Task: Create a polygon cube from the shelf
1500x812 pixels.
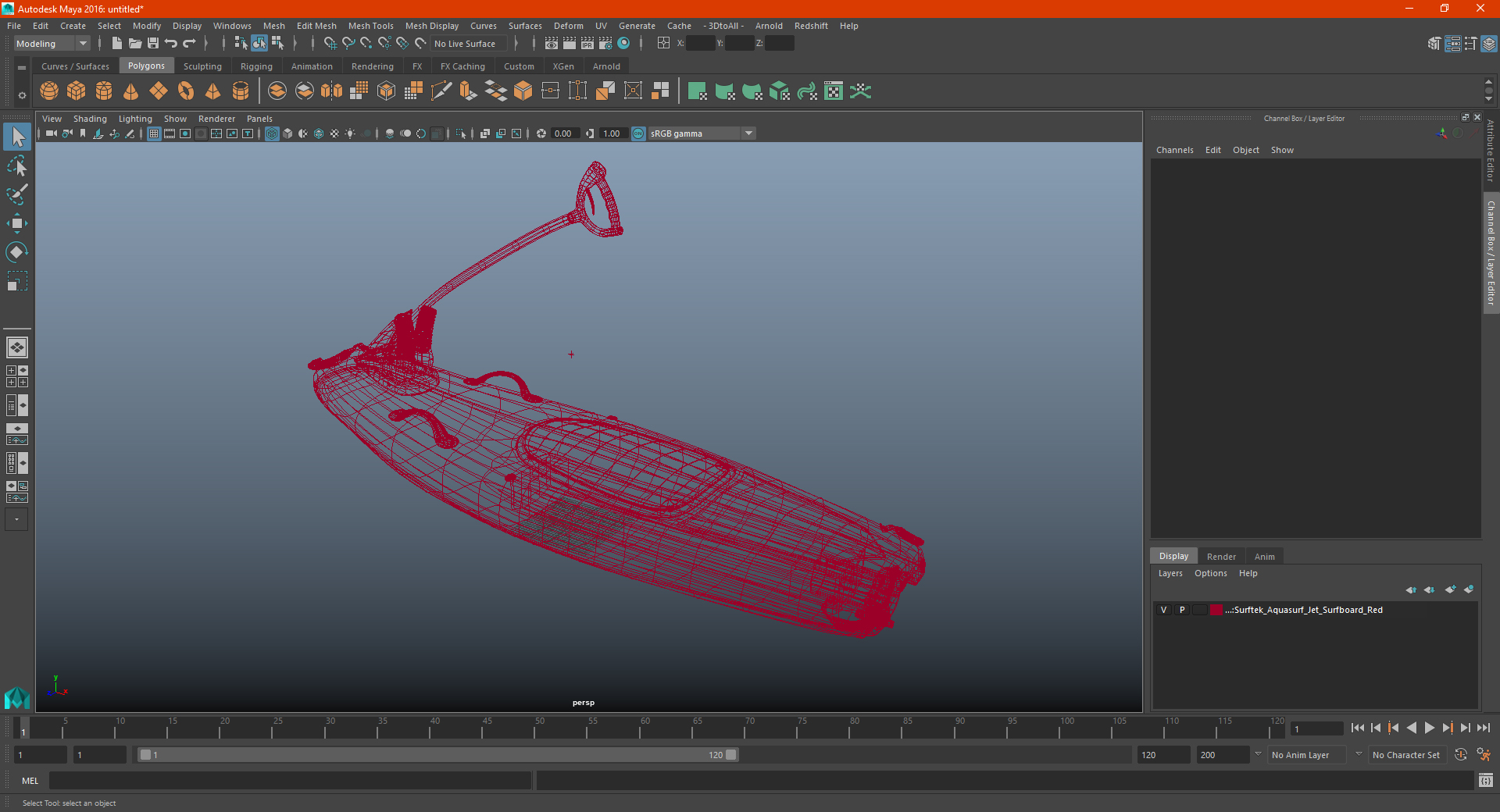Action: click(77, 91)
